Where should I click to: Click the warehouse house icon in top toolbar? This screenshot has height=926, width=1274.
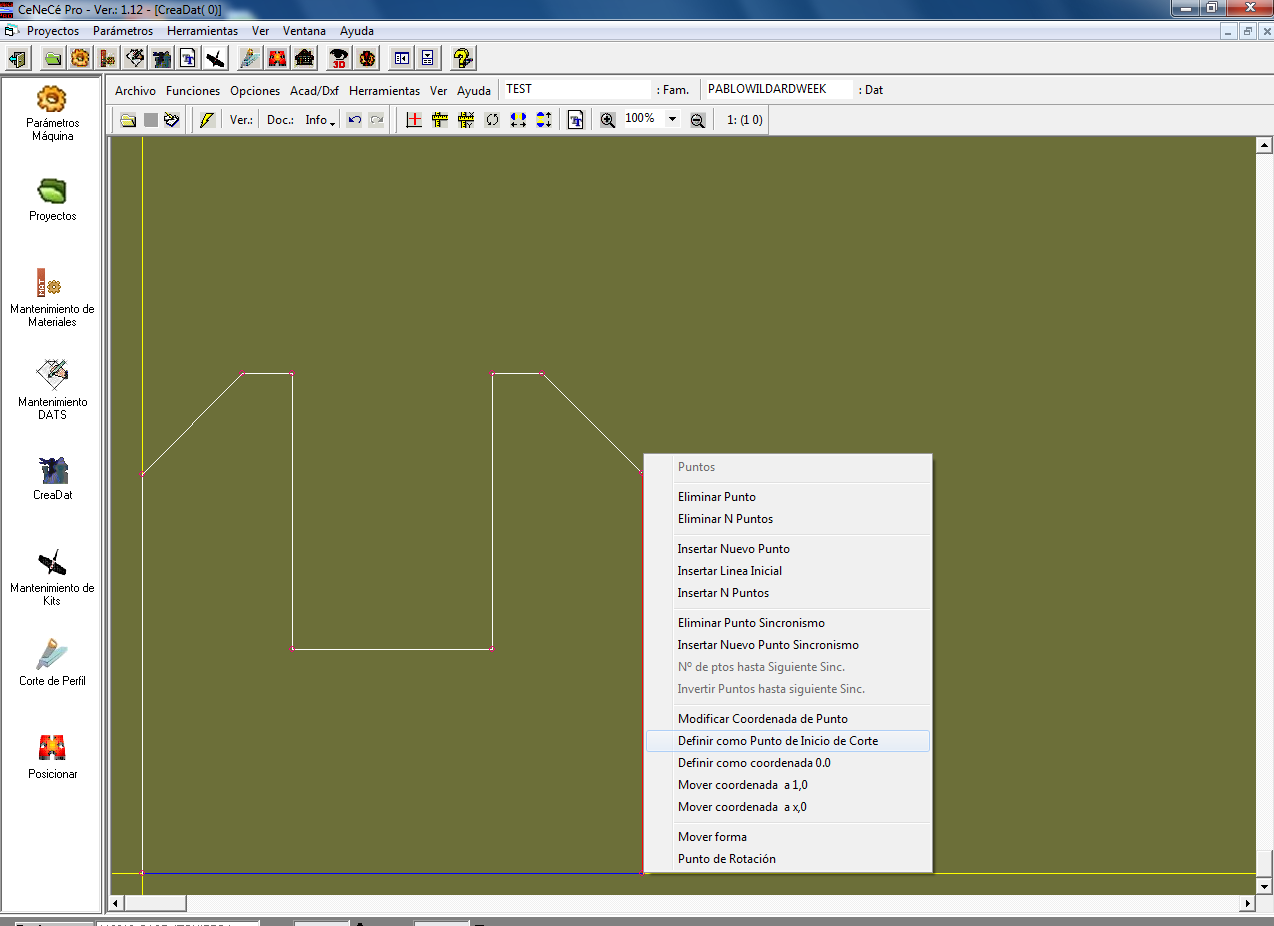coord(304,58)
